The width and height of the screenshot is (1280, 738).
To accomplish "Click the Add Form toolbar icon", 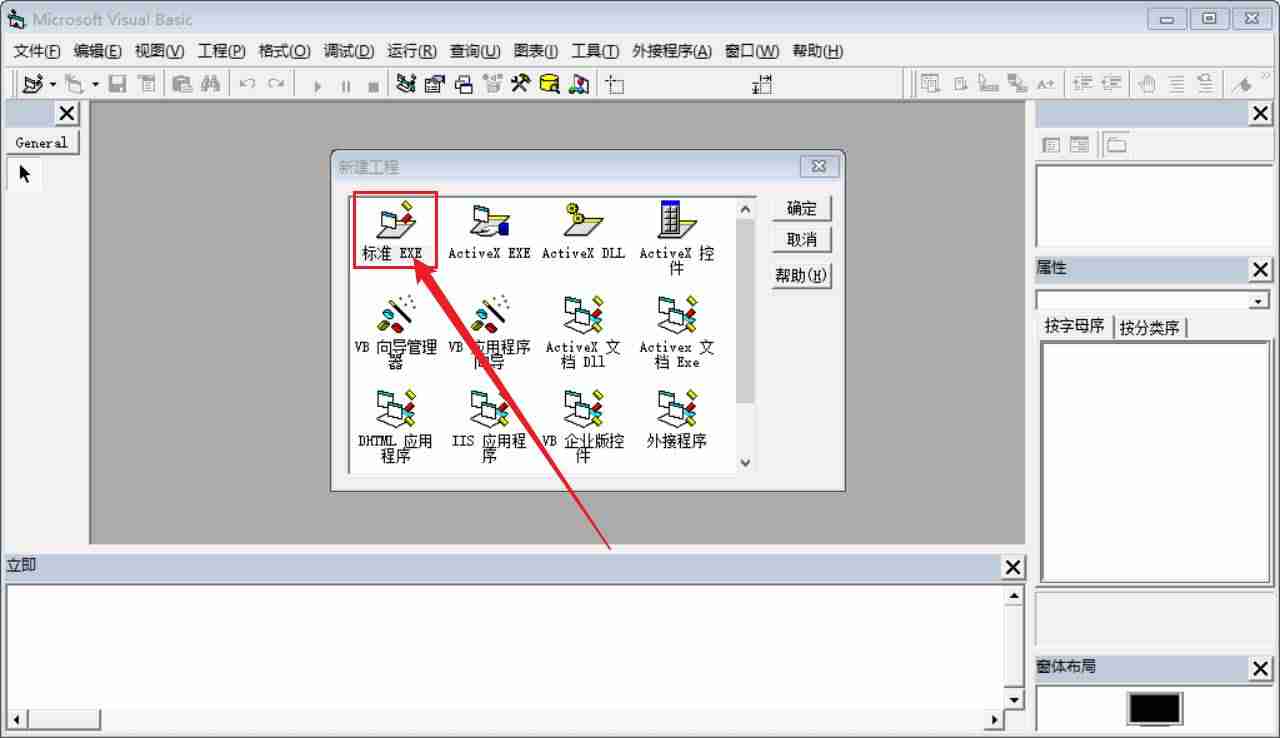I will tap(74, 84).
